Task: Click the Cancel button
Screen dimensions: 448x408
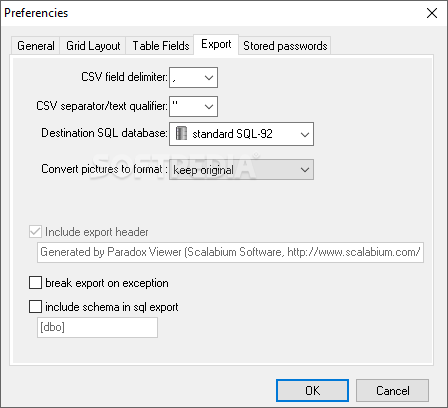Action: coord(392,390)
